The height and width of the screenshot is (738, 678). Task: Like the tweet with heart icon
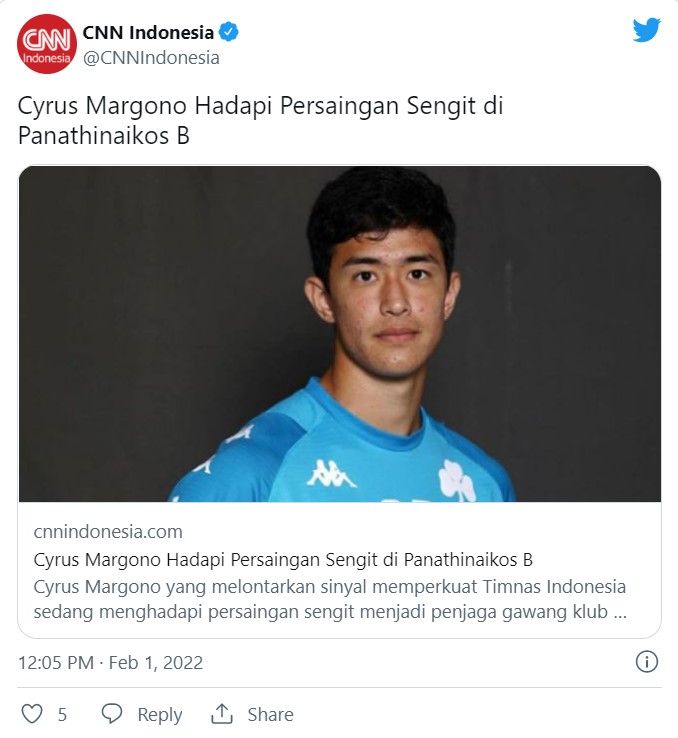(x=32, y=714)
